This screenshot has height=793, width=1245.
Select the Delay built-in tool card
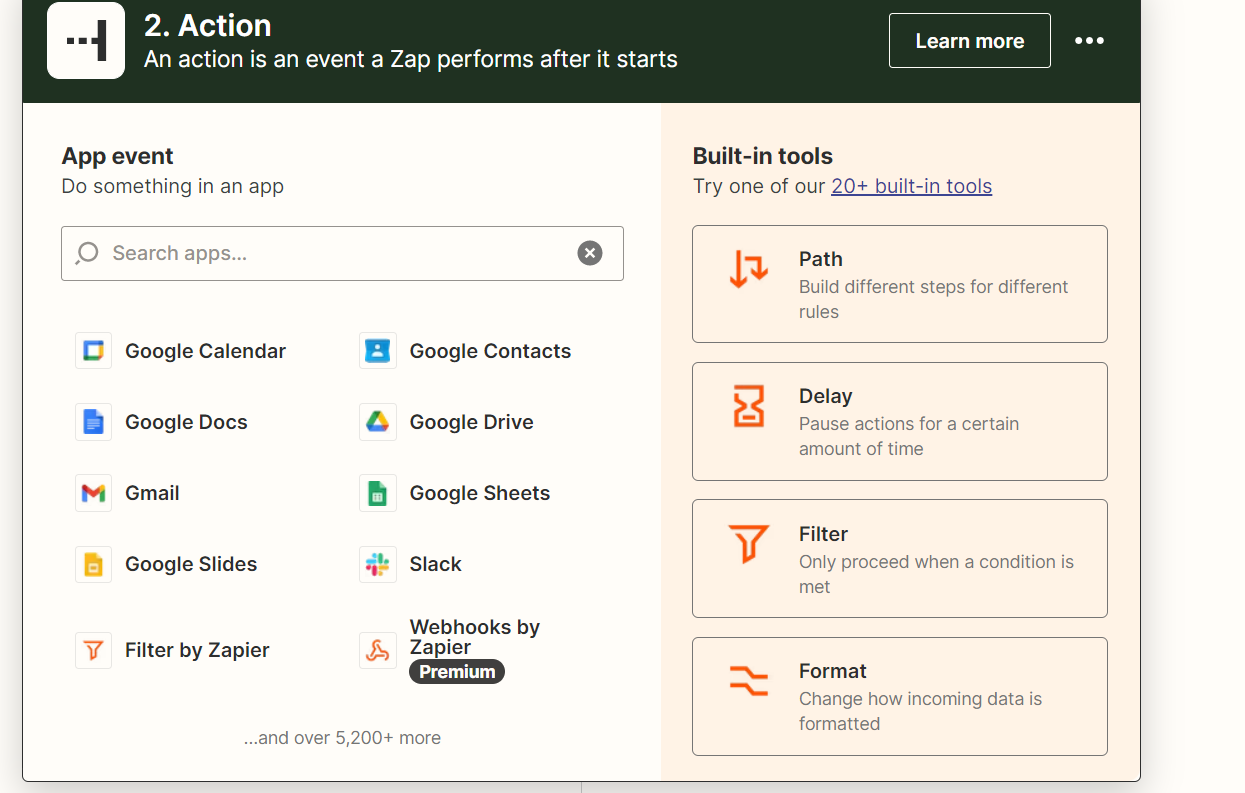(x=899, y=421)
